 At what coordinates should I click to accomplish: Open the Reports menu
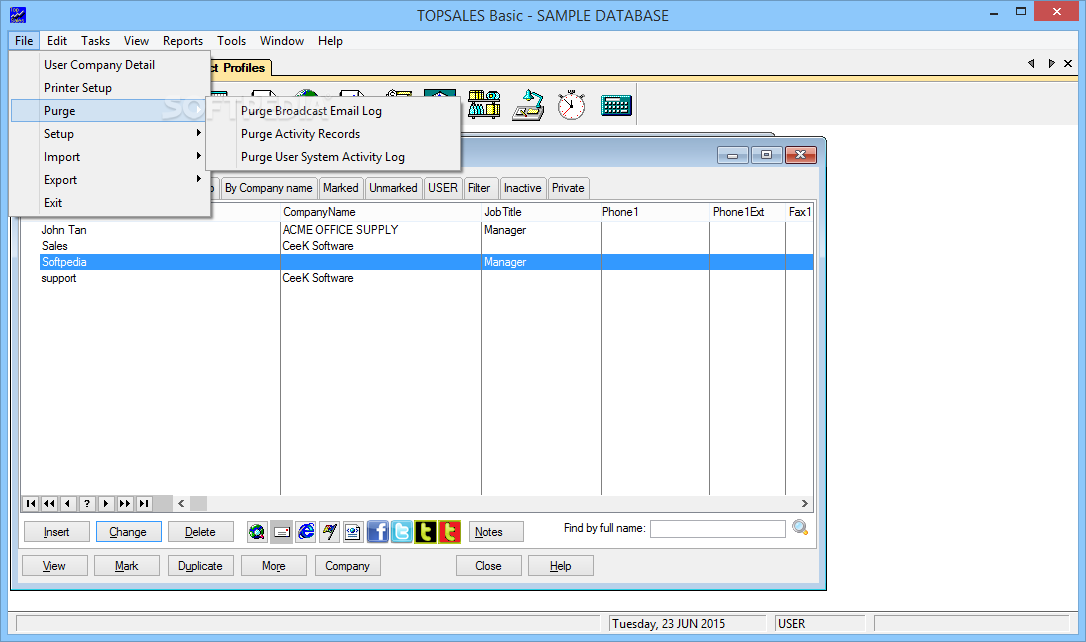point(183,41)
